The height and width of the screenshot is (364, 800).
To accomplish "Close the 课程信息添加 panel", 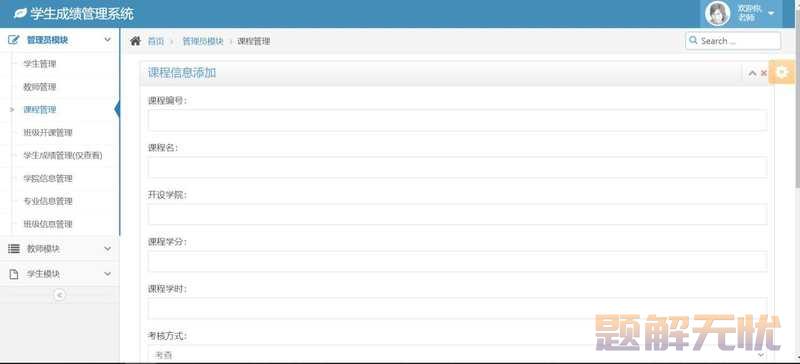I will point(763,74).
